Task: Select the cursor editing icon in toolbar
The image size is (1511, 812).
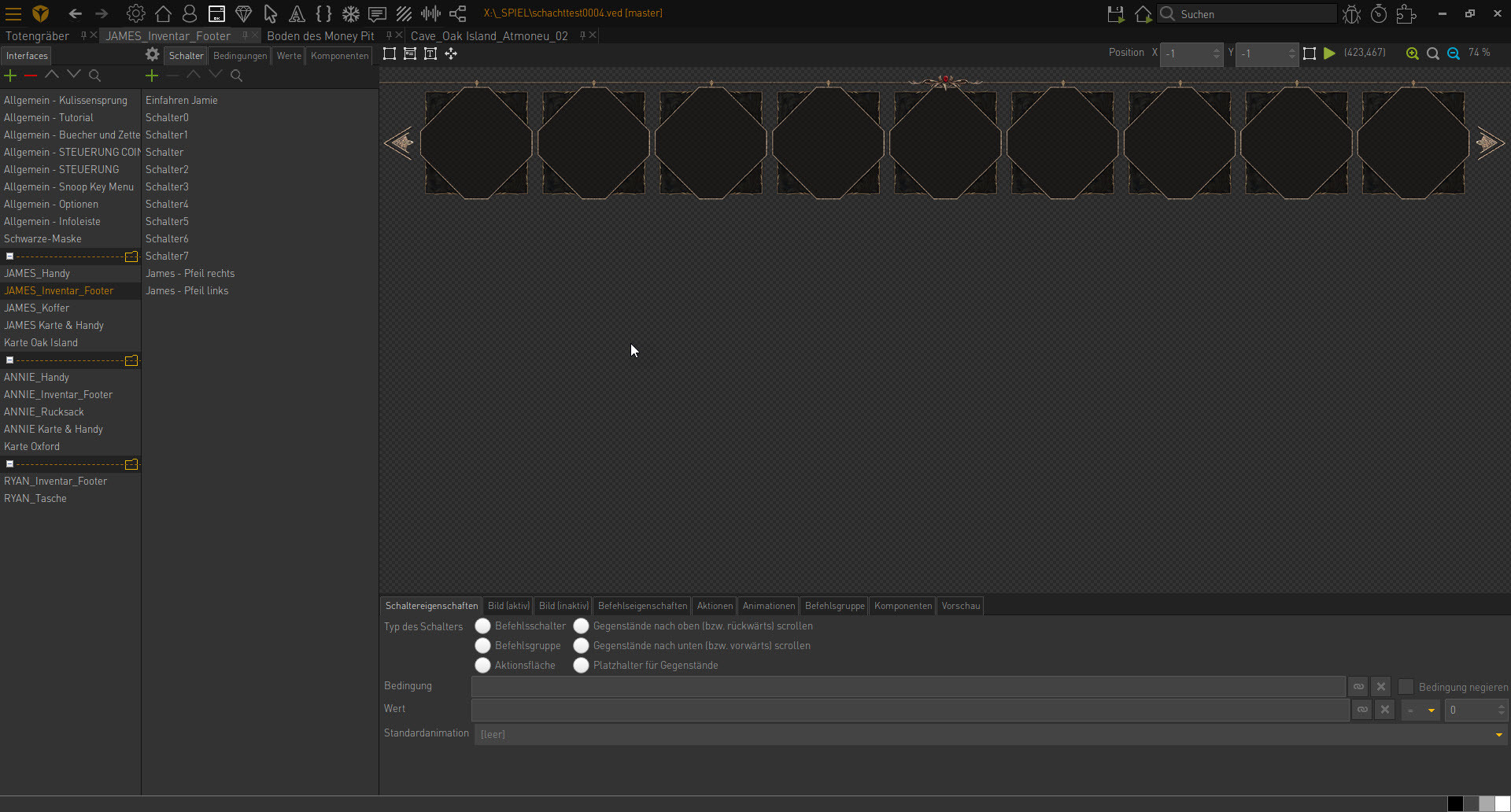Action: click(270, 13)
